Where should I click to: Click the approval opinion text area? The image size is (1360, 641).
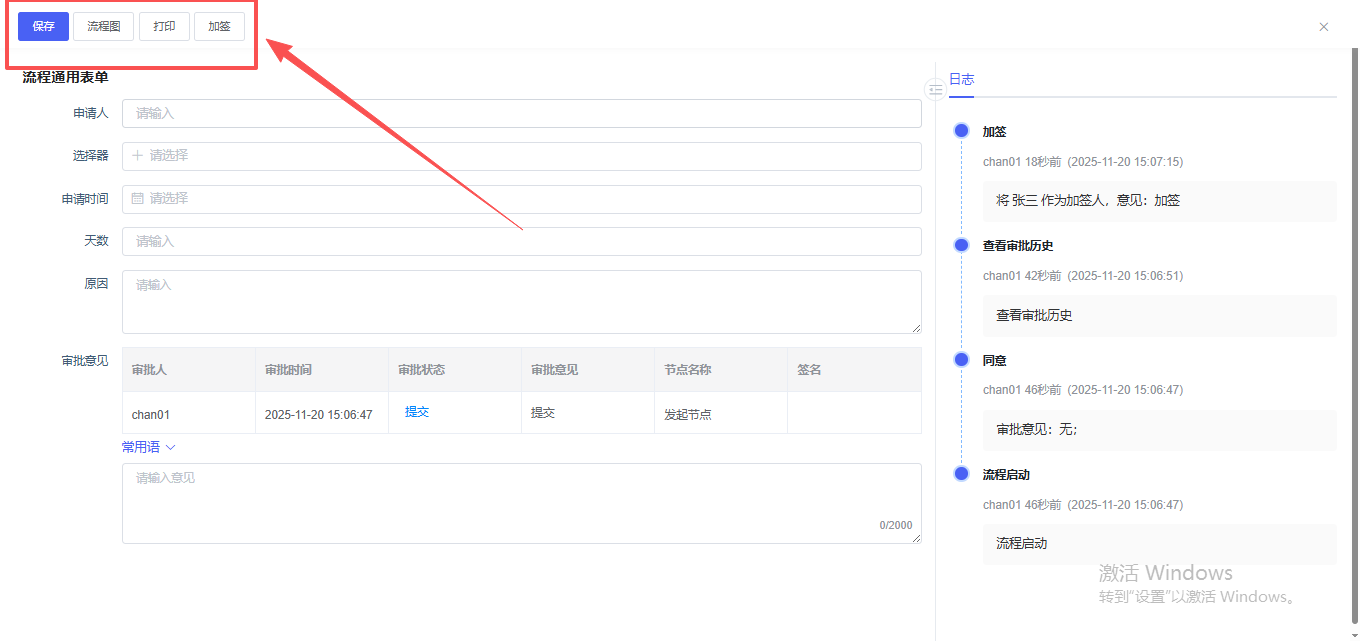521,503
